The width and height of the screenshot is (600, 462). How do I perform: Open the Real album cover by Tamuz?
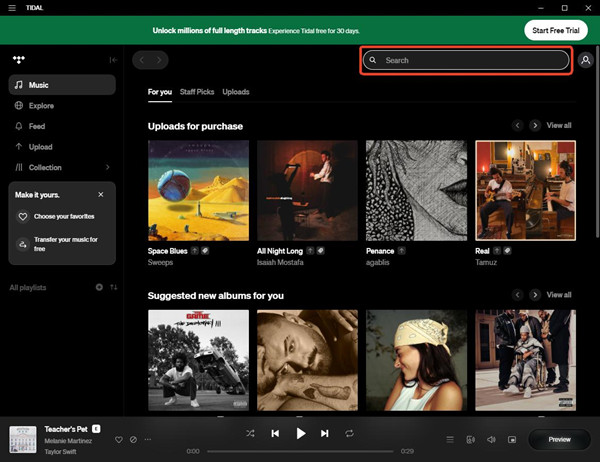pyautogui.click(x=525, y=191)
